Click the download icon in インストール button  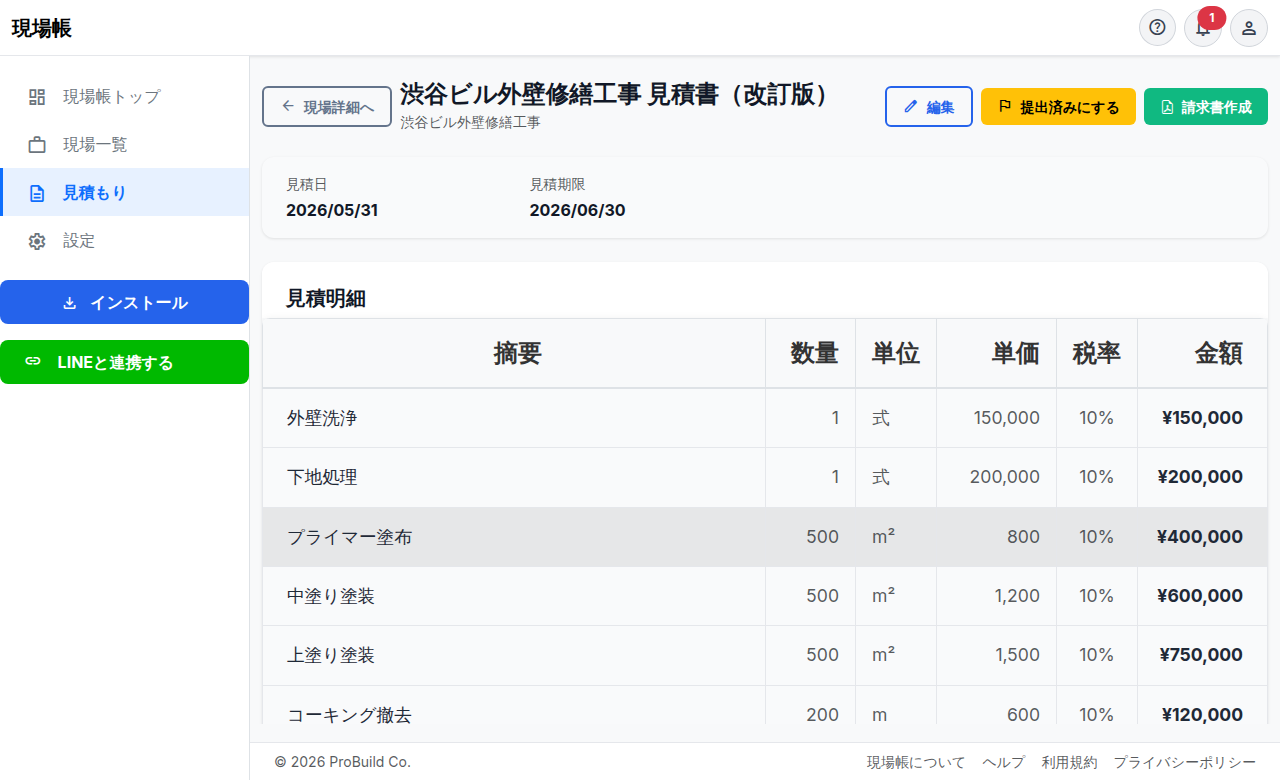70,303
